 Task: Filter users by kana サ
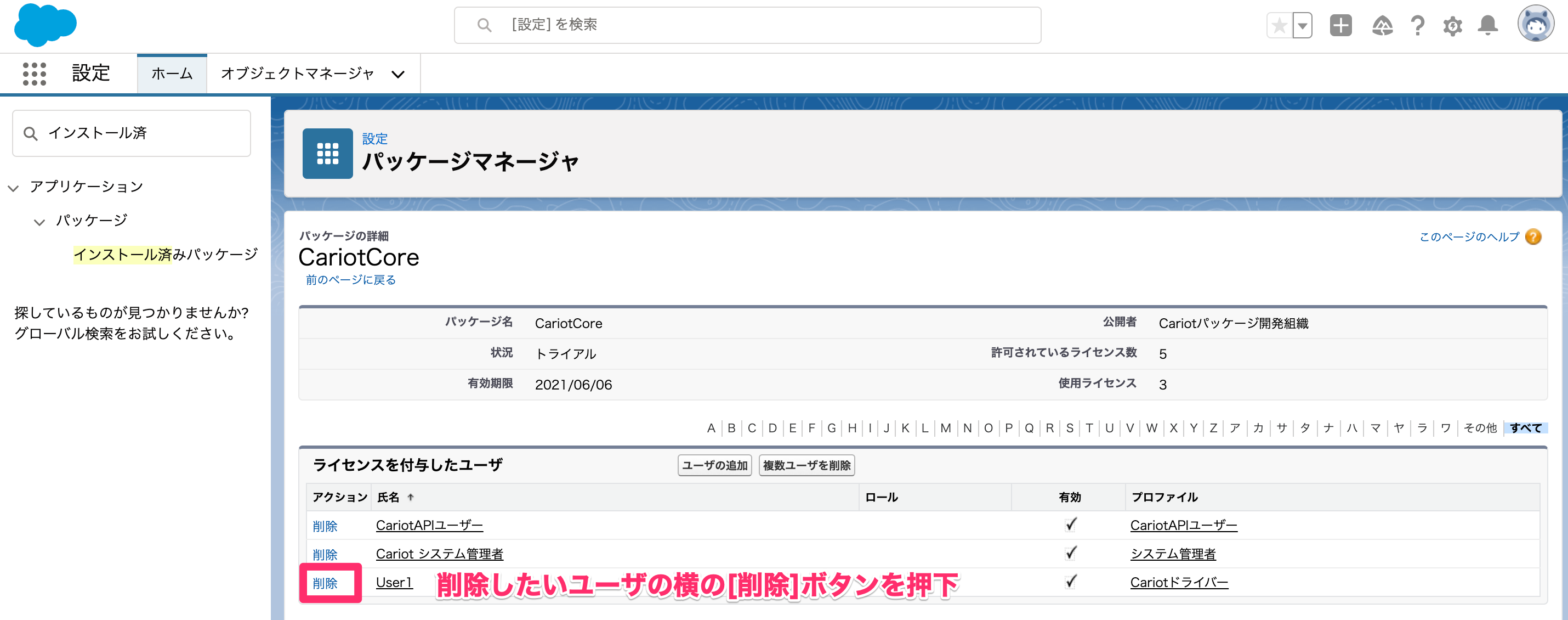click(x=1281, y=428)
